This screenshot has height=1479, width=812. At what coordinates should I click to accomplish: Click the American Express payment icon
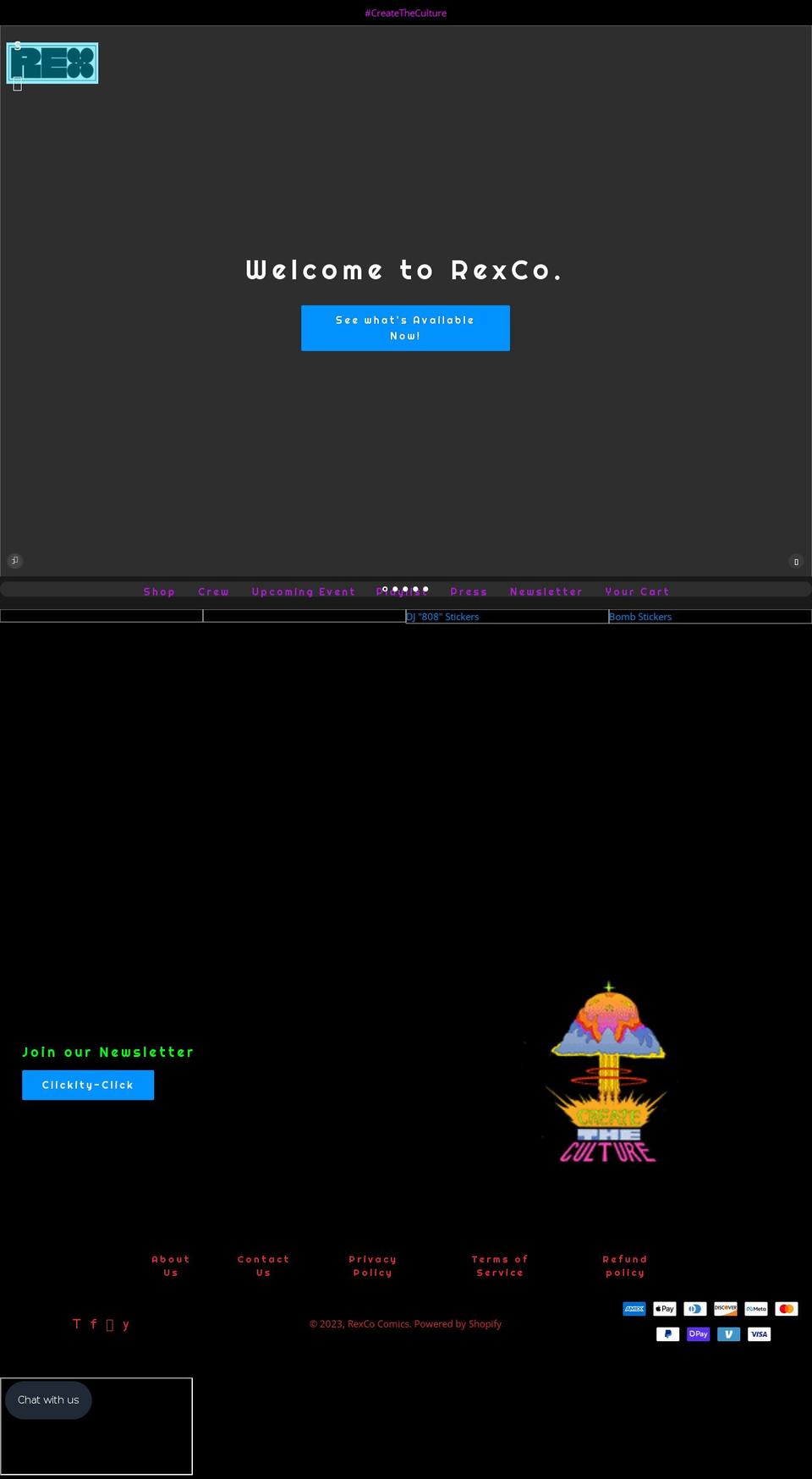[x=634, y=1309]
